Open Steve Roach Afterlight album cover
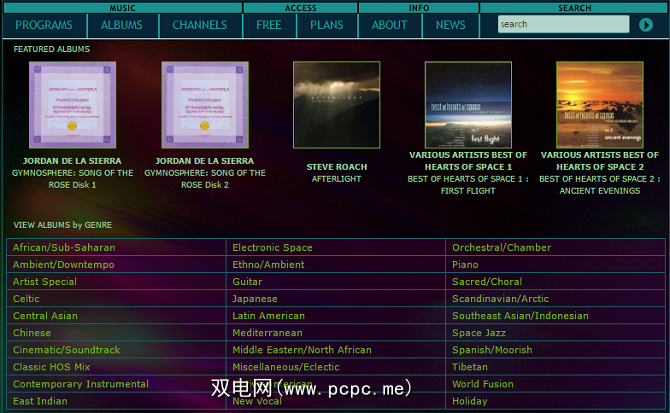This screenshot has height=413, width=670. pyautogui.click(x=336, y=105)
